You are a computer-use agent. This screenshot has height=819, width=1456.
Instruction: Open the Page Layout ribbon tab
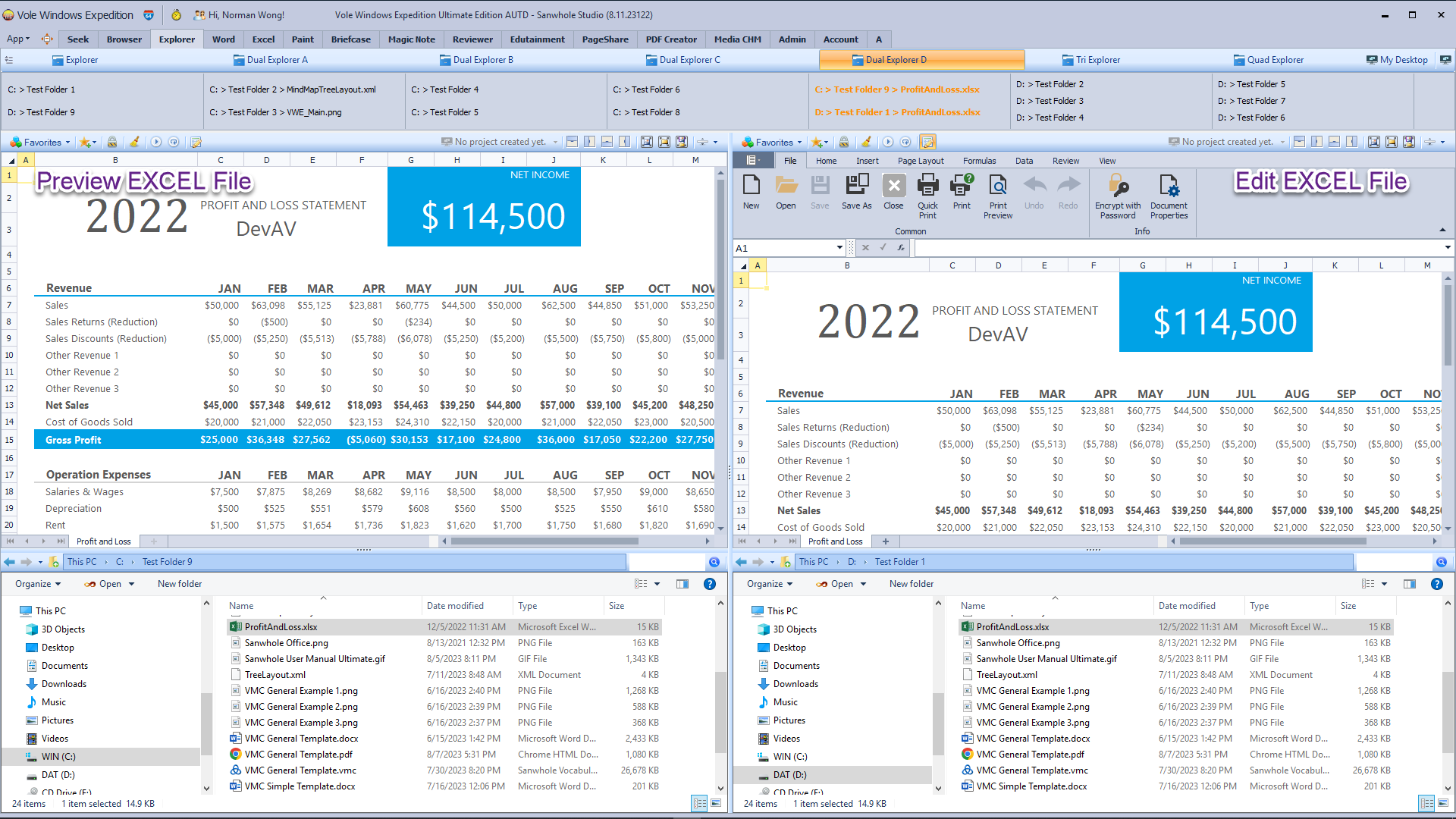921,161
